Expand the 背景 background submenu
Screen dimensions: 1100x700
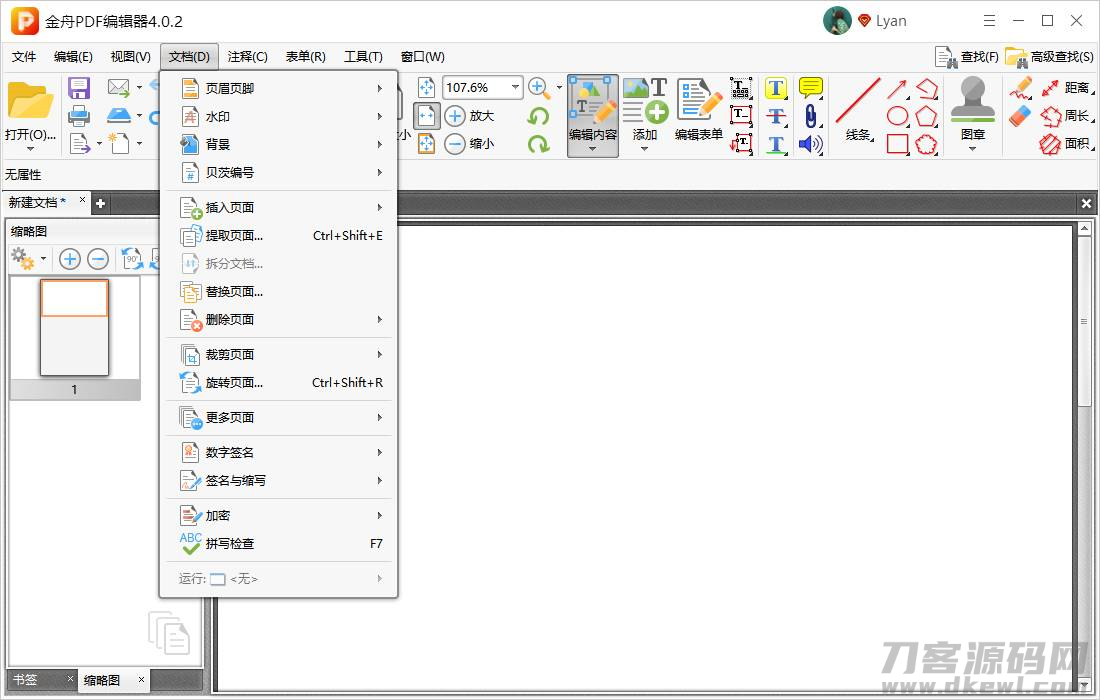coord(279,144)
